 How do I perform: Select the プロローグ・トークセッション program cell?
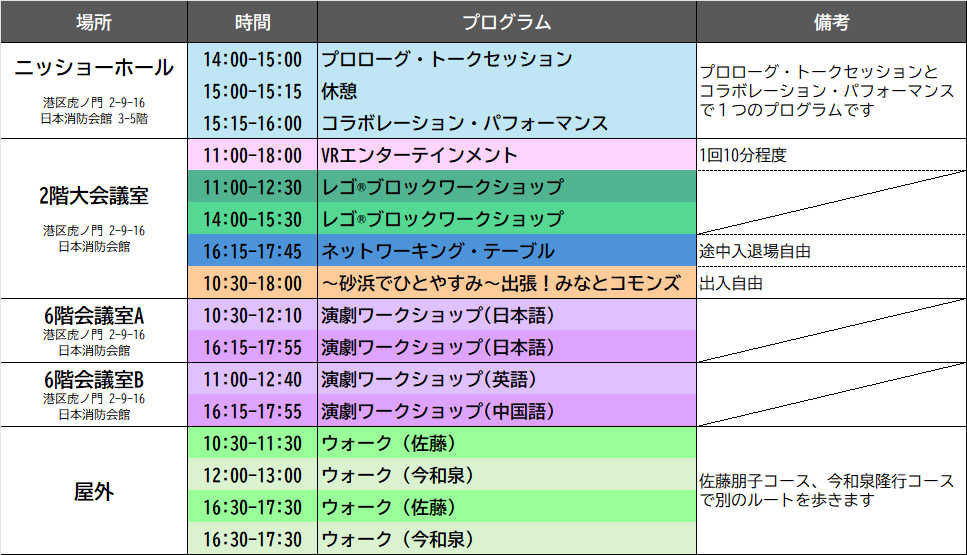(506, 59)
